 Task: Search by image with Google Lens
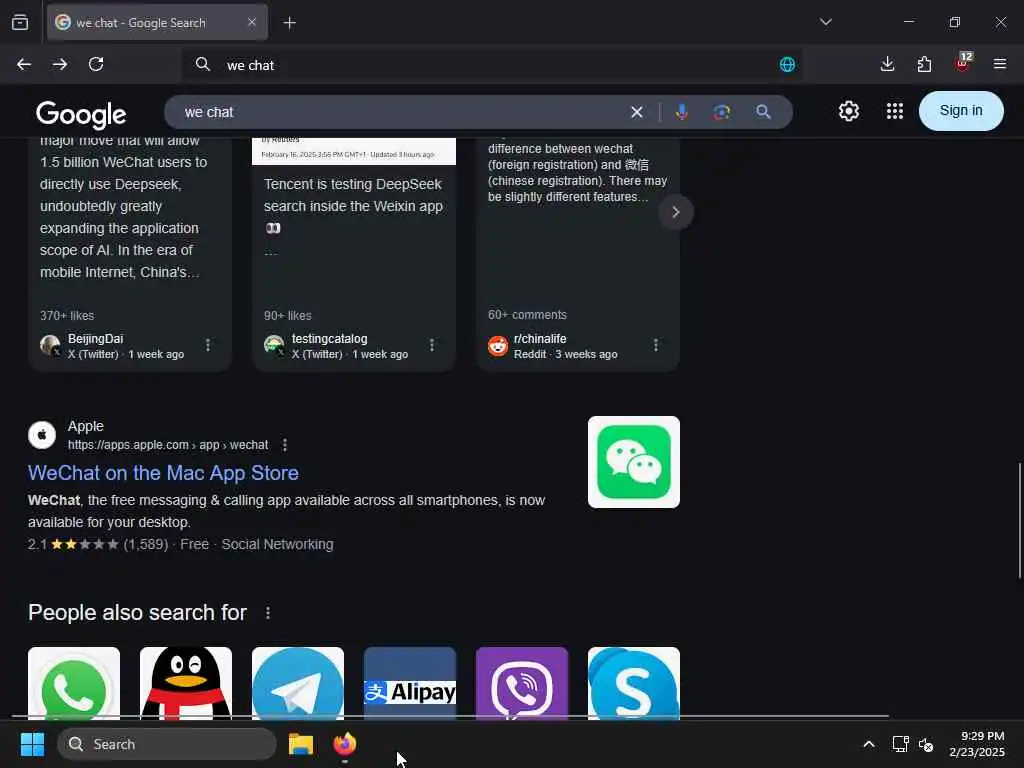722,112
